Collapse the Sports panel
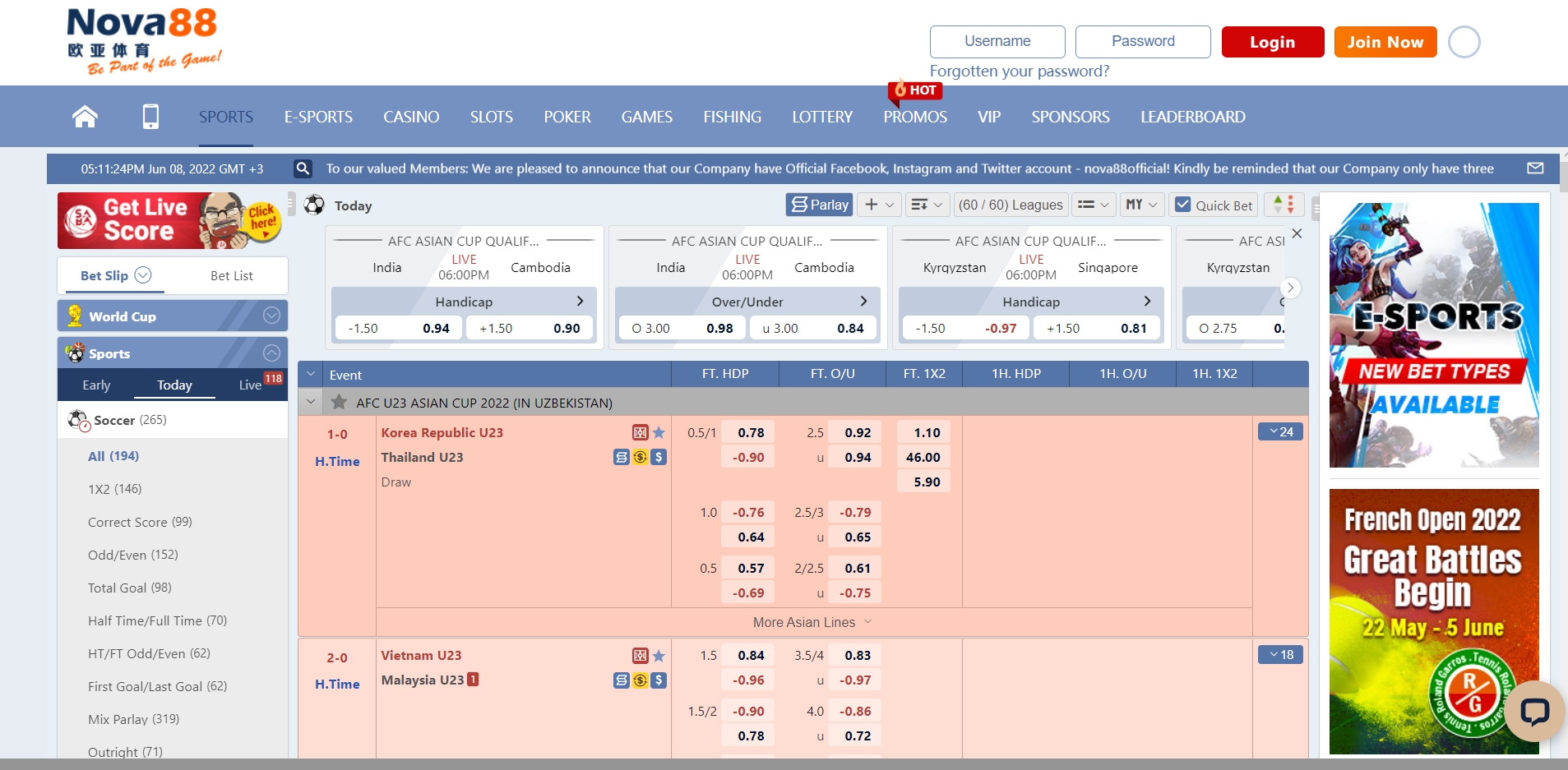The height and width of the screenshot is (770, 1568). (x=271, y=353)
